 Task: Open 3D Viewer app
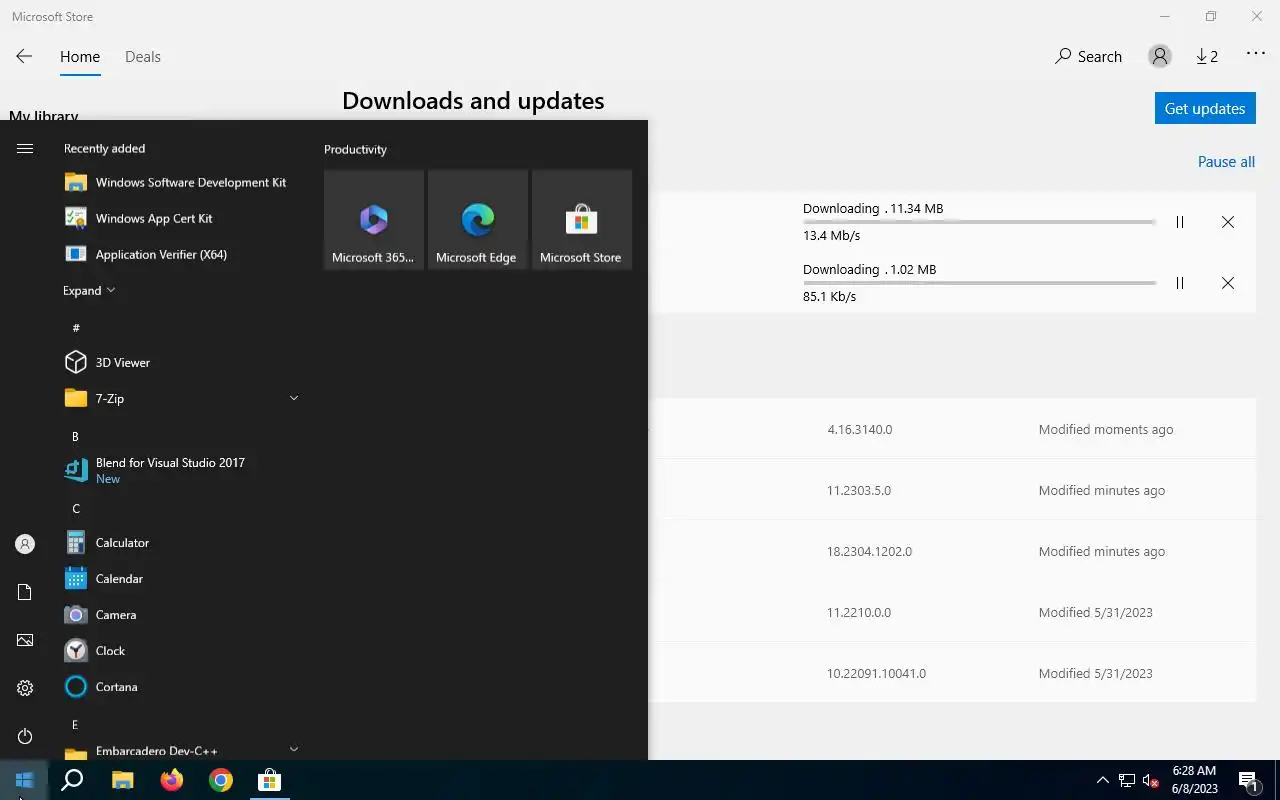tap(180, 362)
